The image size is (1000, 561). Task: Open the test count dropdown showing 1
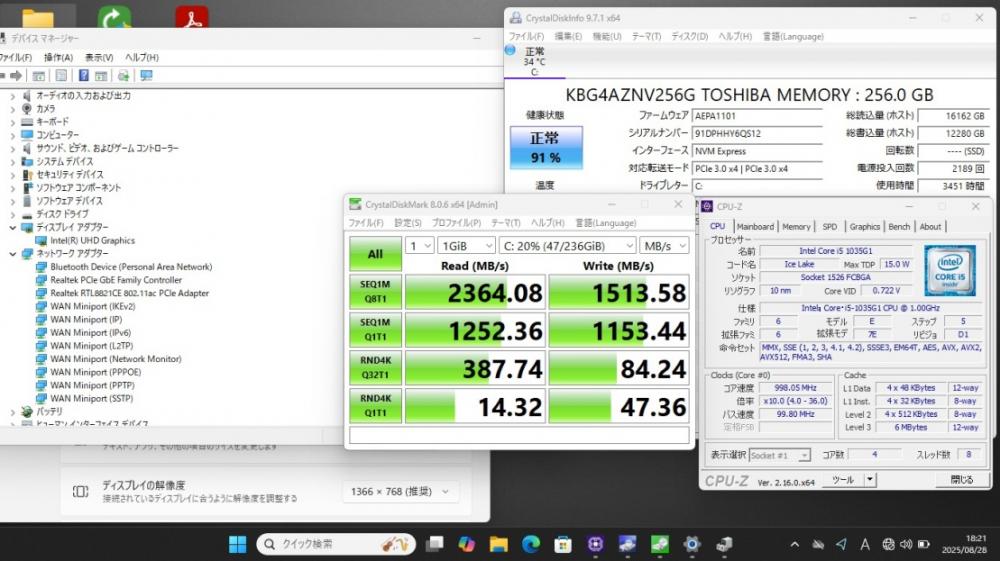(420, 246)
